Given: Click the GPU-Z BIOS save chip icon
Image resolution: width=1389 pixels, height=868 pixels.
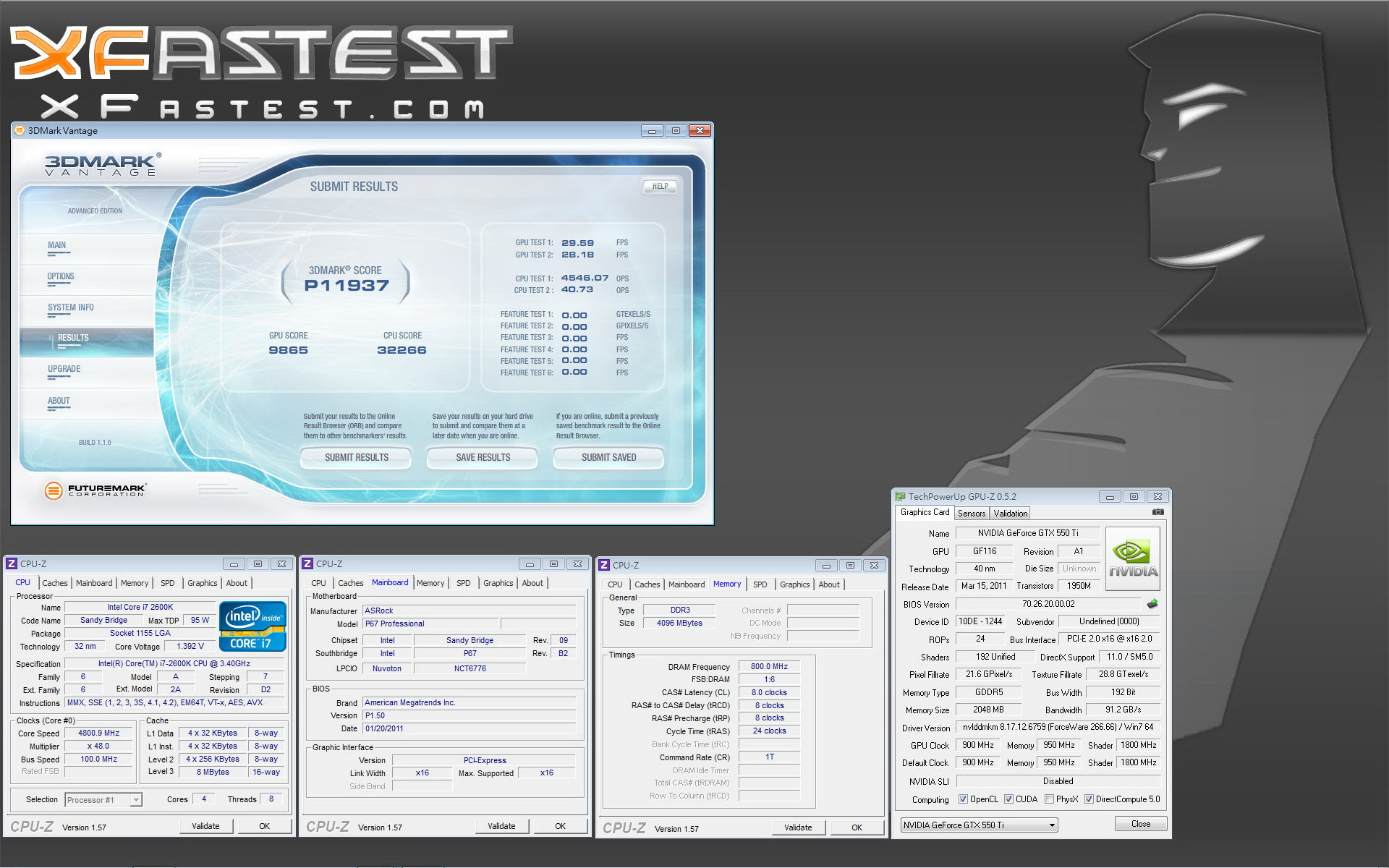Looking at the screenshot, I should point(1152,604).
